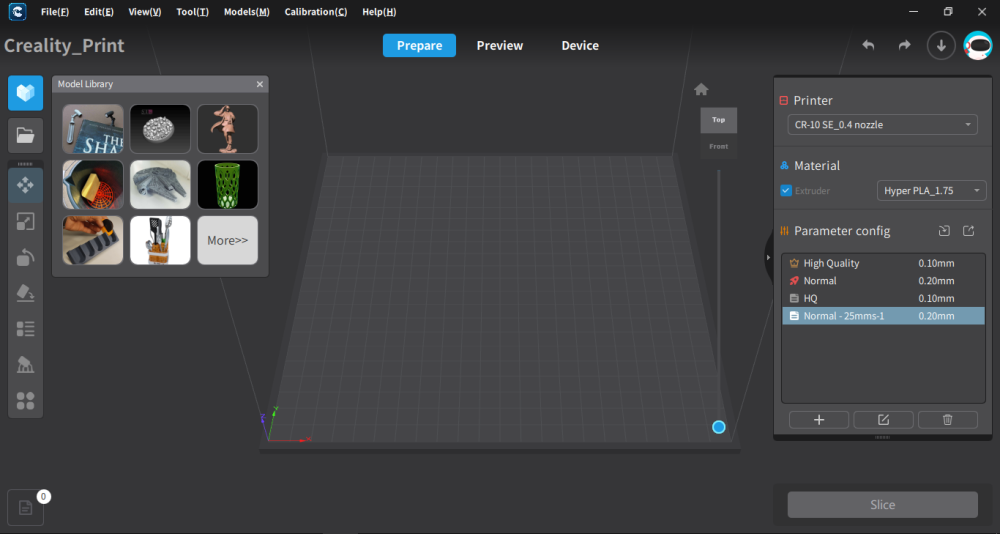Delete selected profile with trash button
1000x534 pixels.
948,420
